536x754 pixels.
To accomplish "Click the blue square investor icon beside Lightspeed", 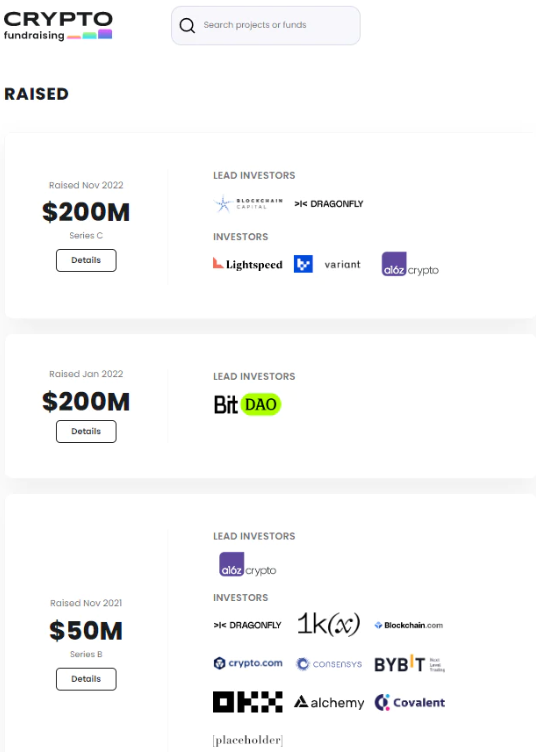I will [x=303, y=264].
